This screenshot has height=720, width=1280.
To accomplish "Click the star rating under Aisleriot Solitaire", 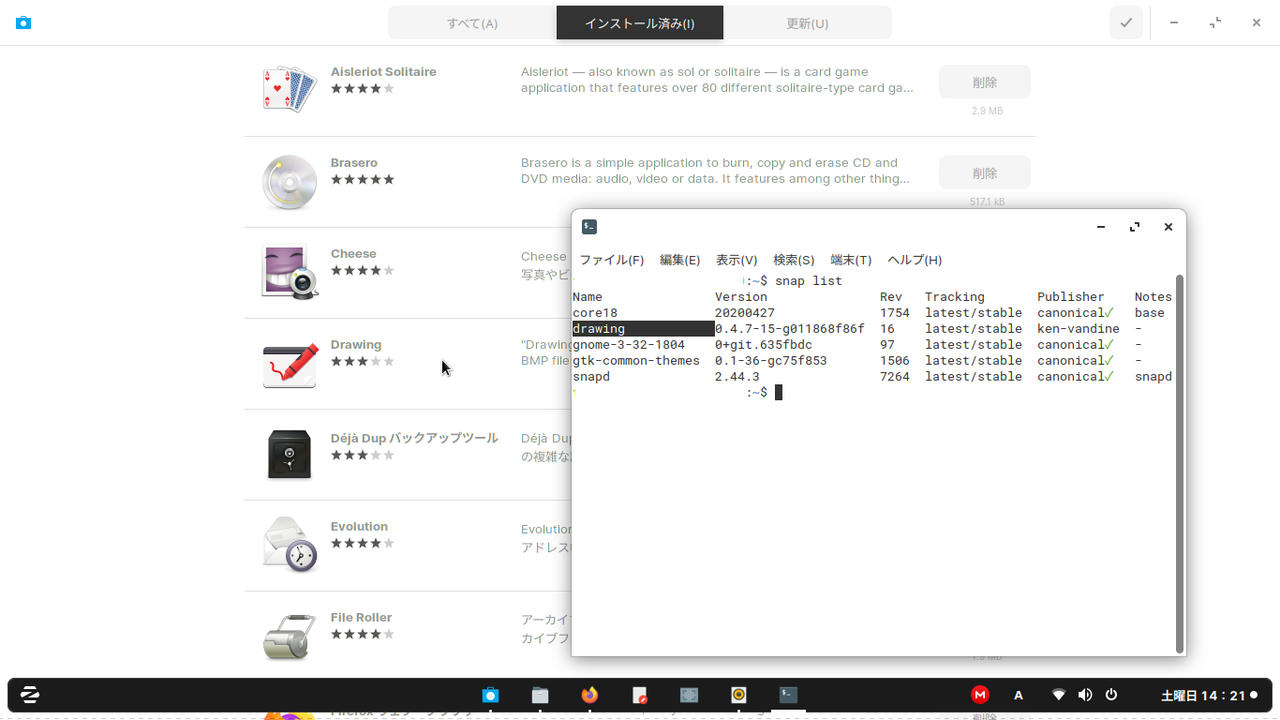I will point(363,89).
